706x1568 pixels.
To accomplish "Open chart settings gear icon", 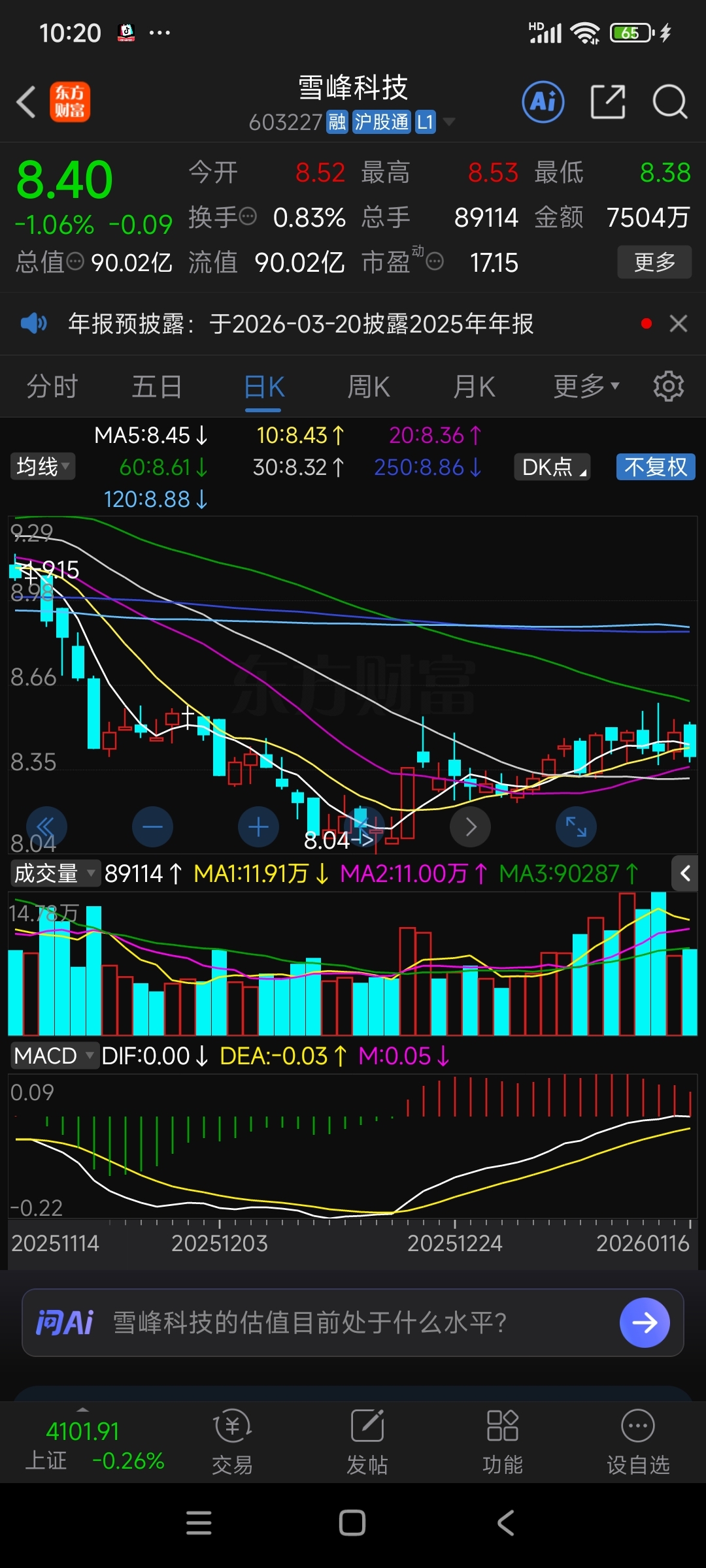I will pos(668,386).
